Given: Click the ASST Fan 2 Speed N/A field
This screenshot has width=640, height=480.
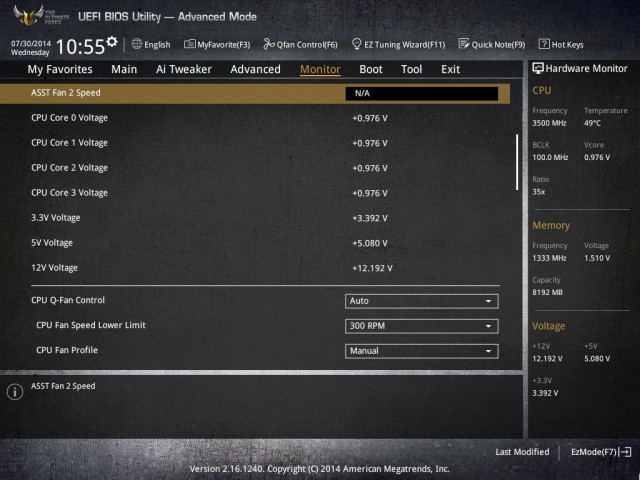Looking at the screenshot, I should click(422, 93).
